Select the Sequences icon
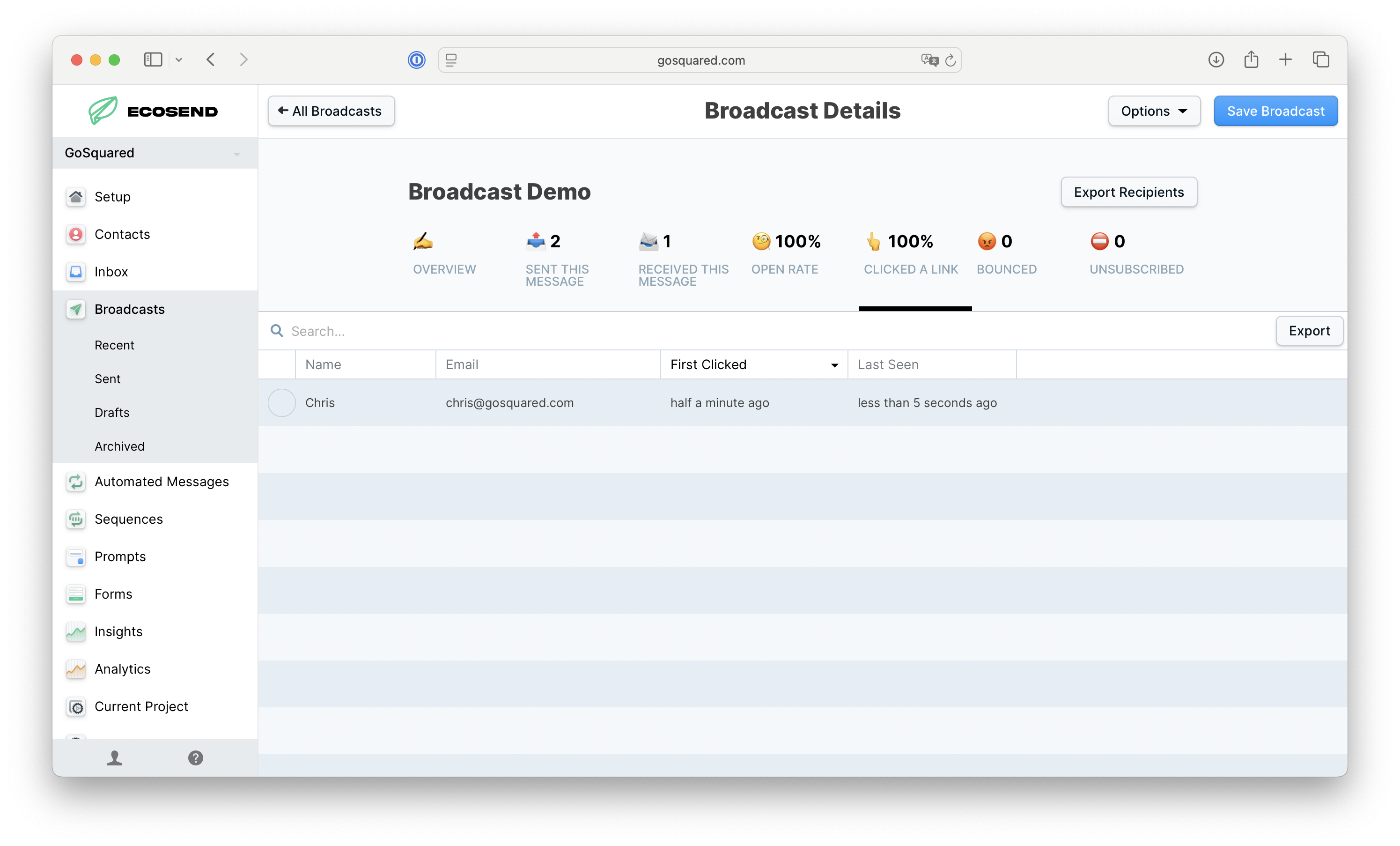 click(76, 519)
